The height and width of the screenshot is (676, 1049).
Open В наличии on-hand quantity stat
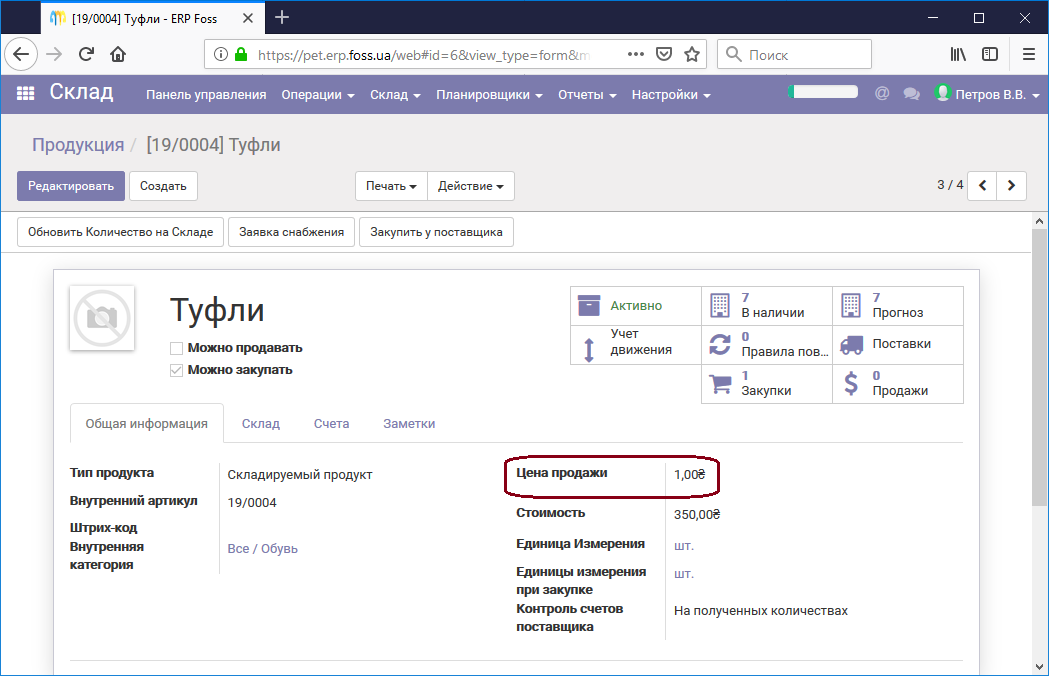click(767, 306)
